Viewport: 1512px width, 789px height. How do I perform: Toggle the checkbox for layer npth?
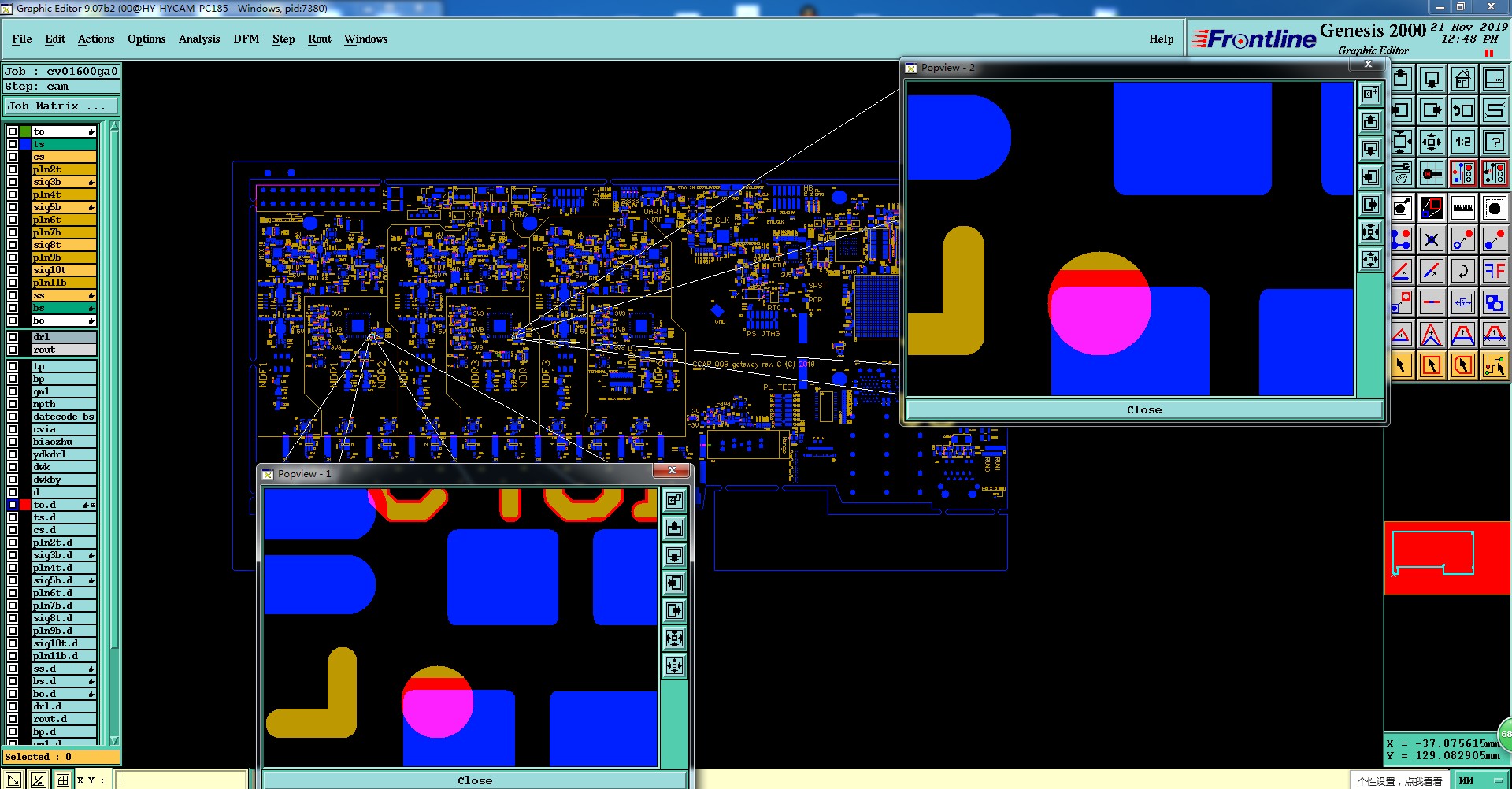13,404
